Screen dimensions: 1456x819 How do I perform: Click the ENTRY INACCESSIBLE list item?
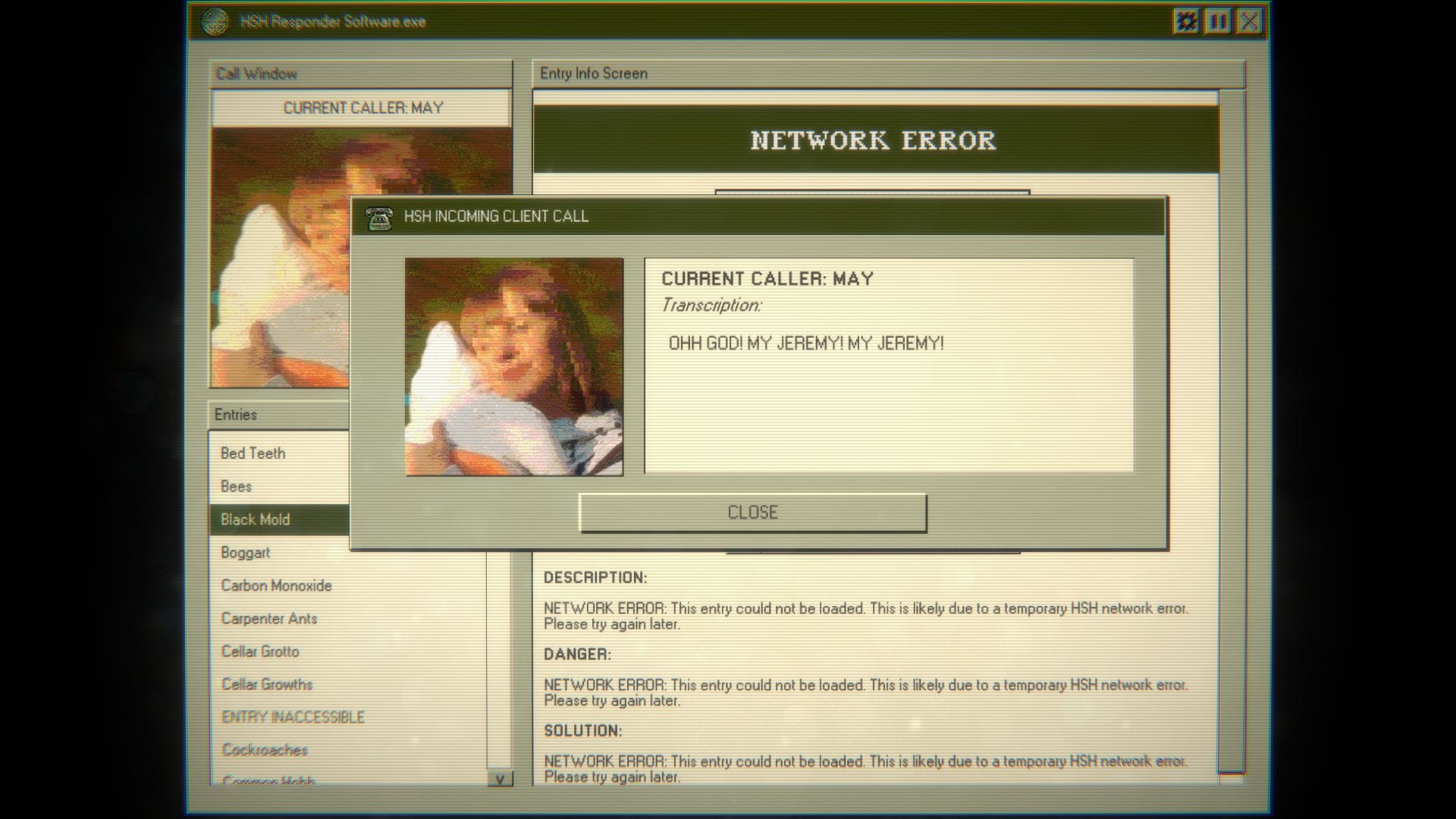(x=293, y=717)
